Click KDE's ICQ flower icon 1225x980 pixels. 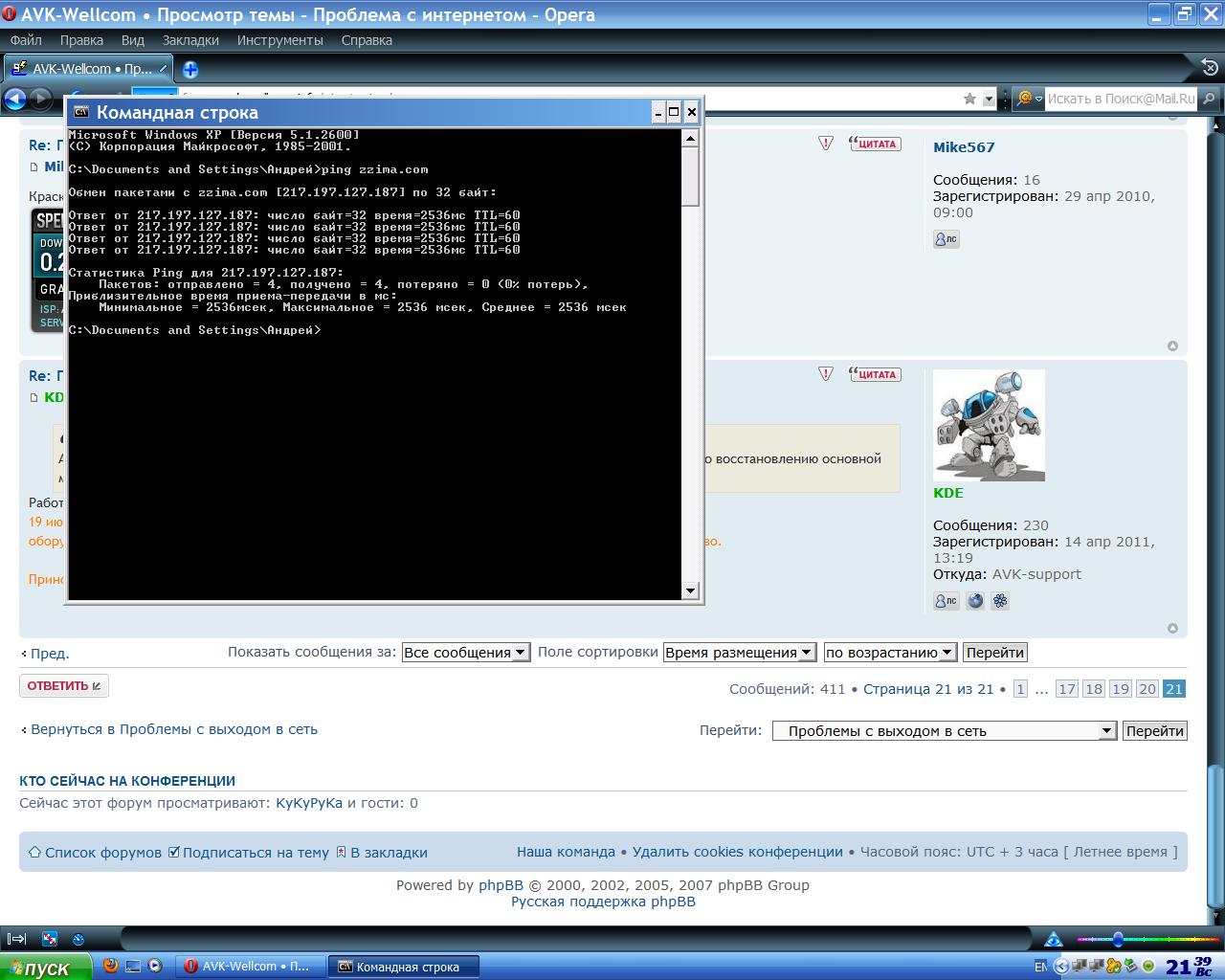pos(1000,601)
